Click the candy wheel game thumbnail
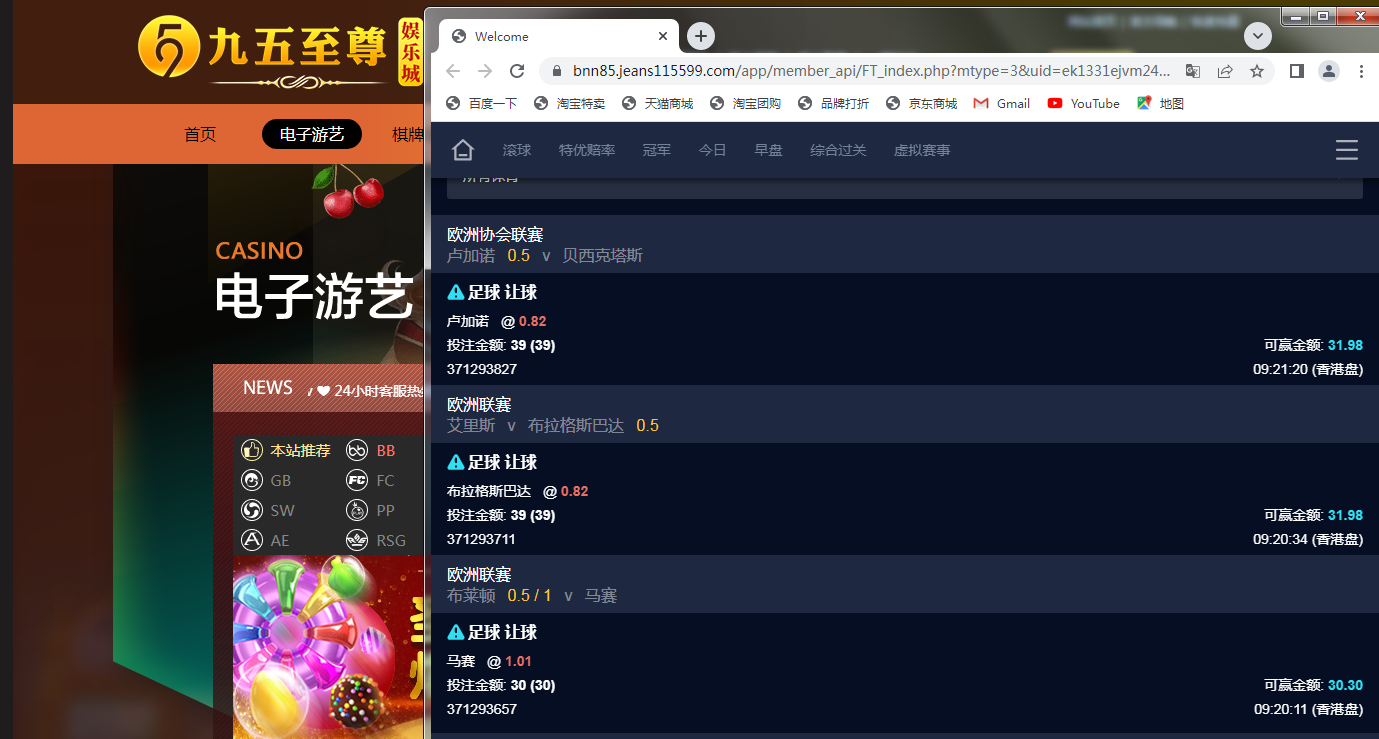Screen dimensions: 1379x739 click(328, 647)
